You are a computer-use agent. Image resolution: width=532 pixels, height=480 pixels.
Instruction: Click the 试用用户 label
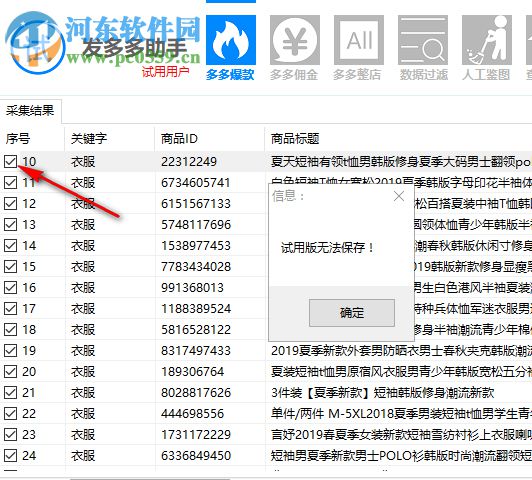pos(166,72)
